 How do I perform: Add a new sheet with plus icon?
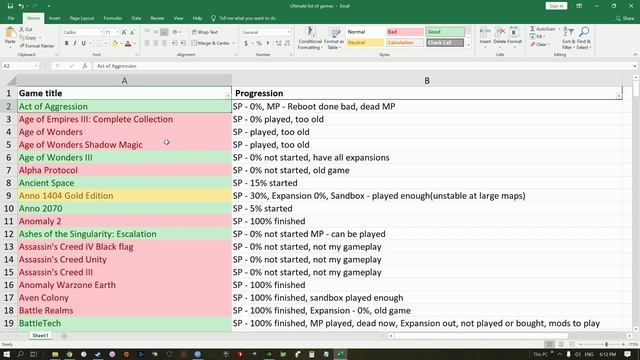64,336
